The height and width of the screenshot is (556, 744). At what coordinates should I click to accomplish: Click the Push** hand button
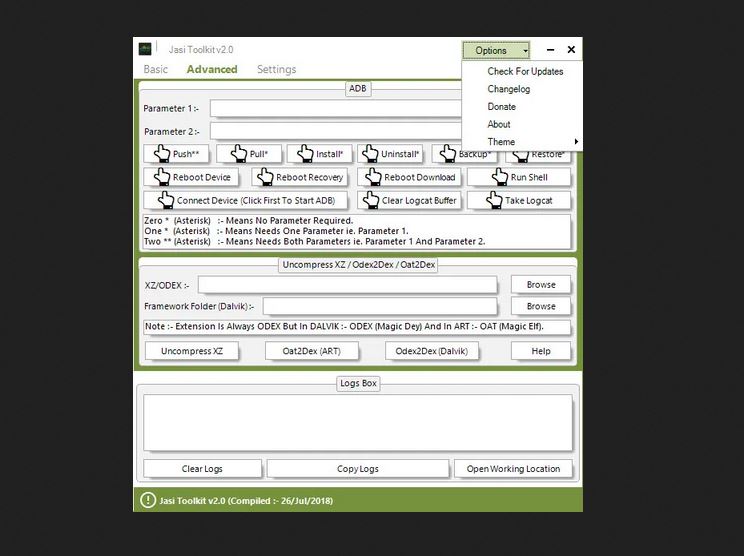[176, 154]
